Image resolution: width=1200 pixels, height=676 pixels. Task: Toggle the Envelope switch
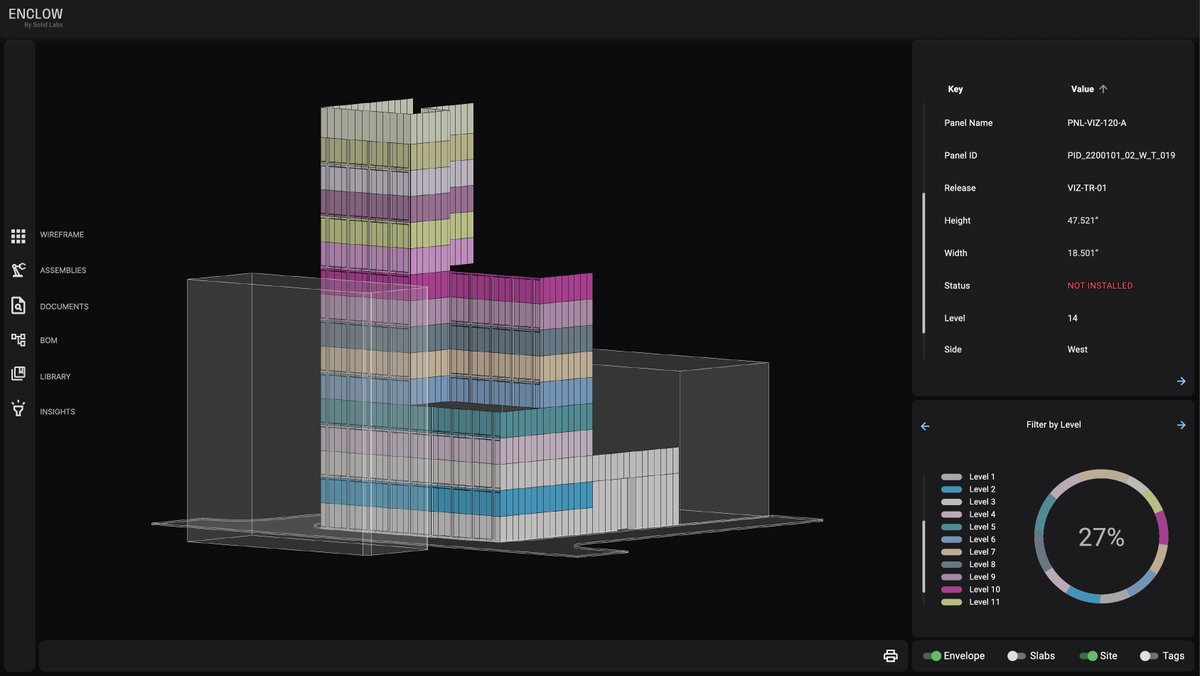[932, 656]
